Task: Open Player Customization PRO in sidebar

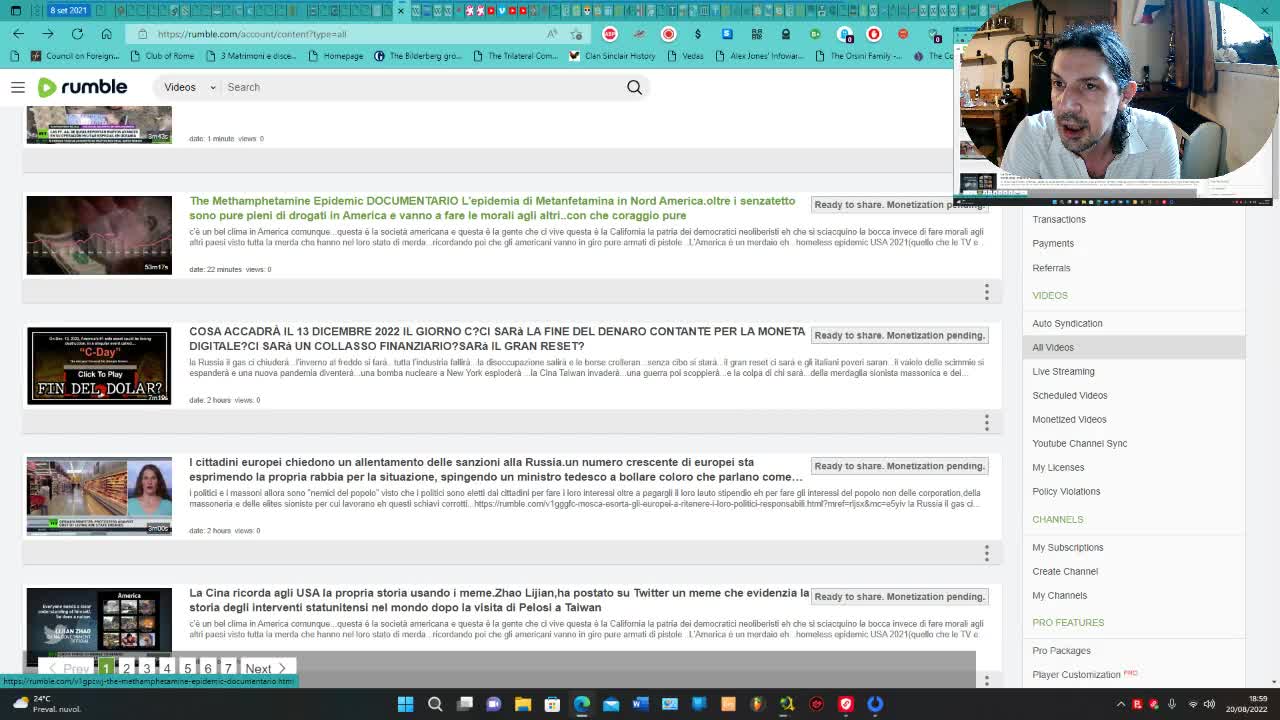Action: click(x=1085, y=674)
